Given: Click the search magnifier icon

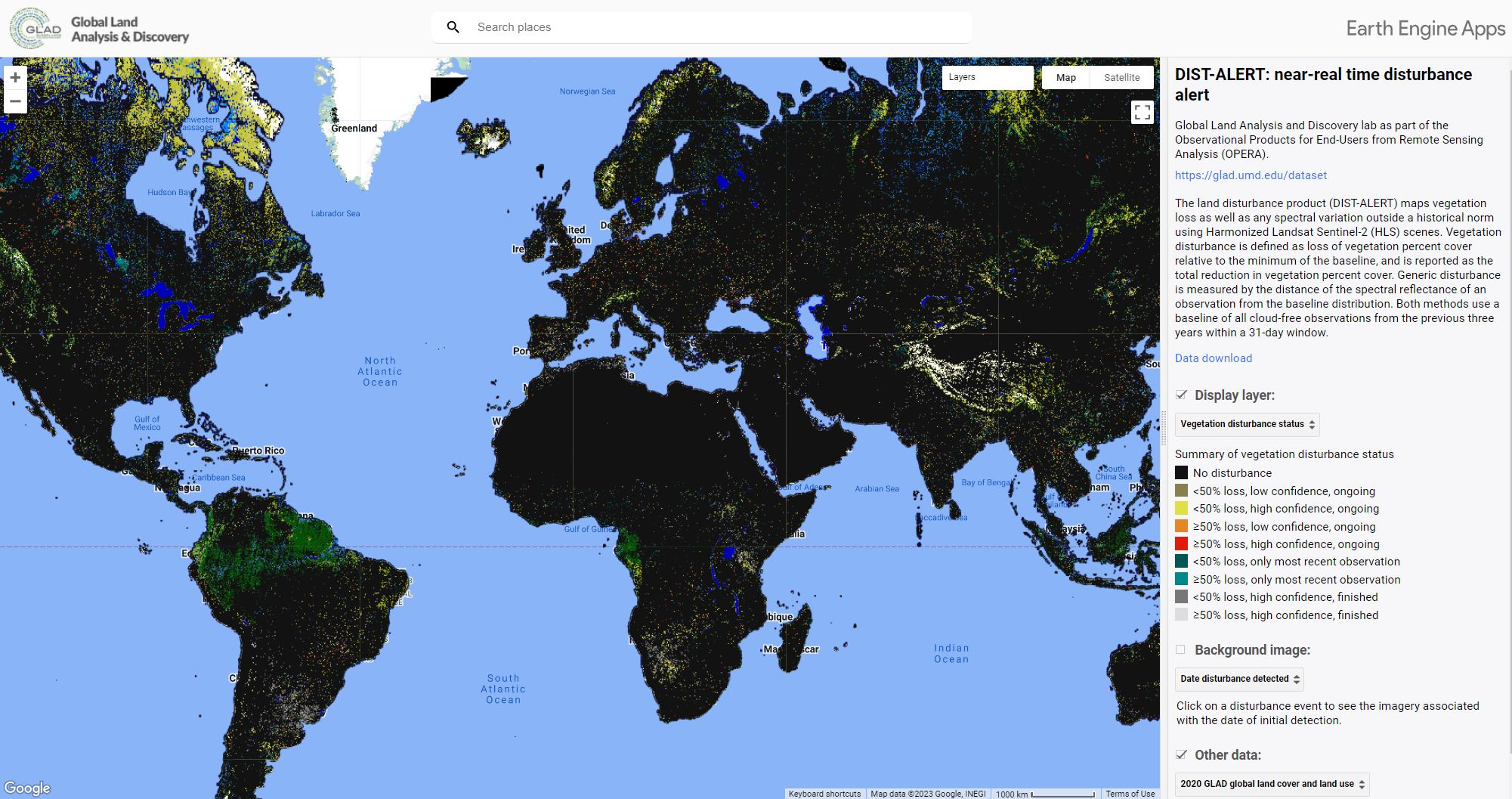Looking at the screenshot, I should point(453,27).
